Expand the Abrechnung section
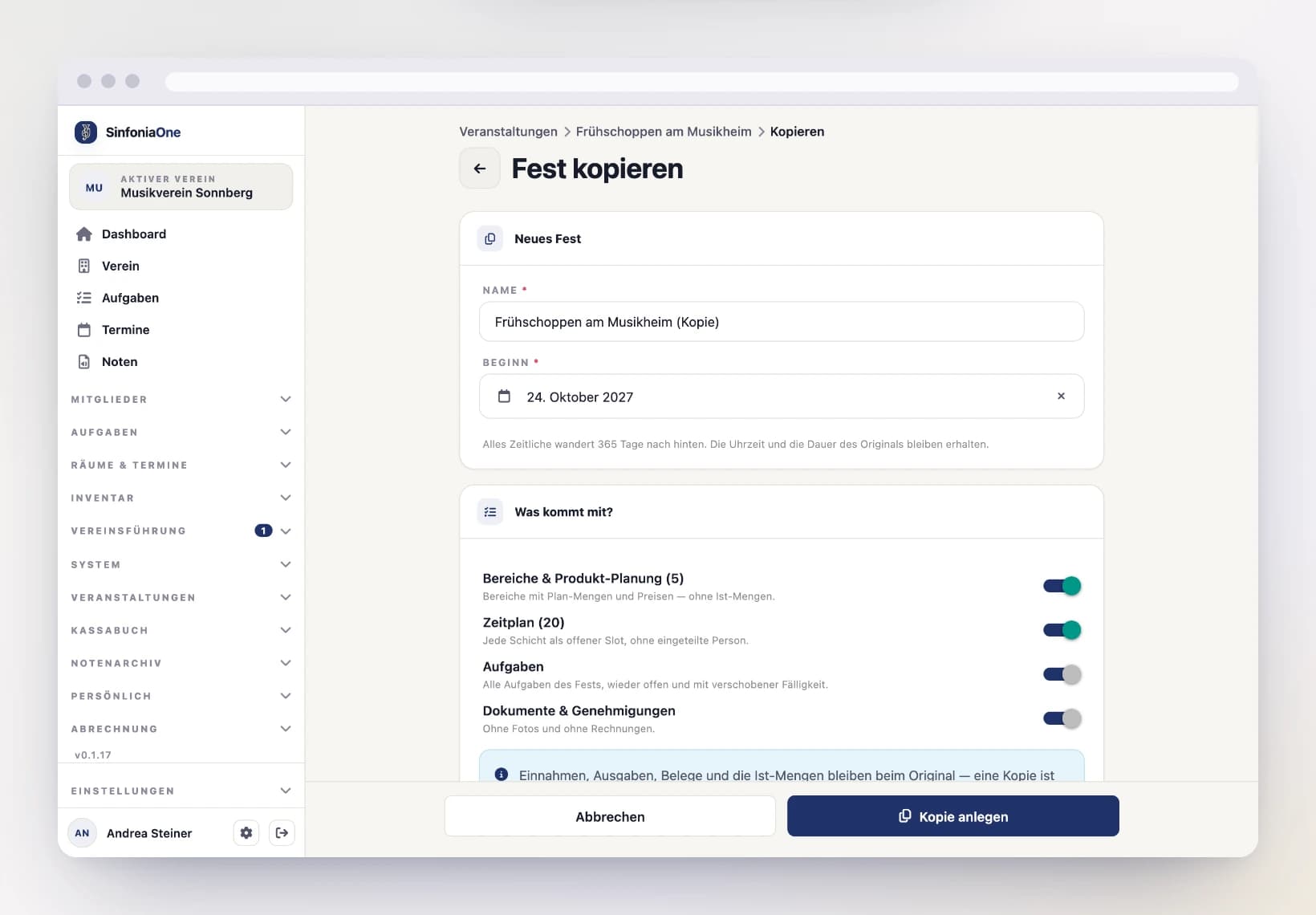 coord(181,729)
